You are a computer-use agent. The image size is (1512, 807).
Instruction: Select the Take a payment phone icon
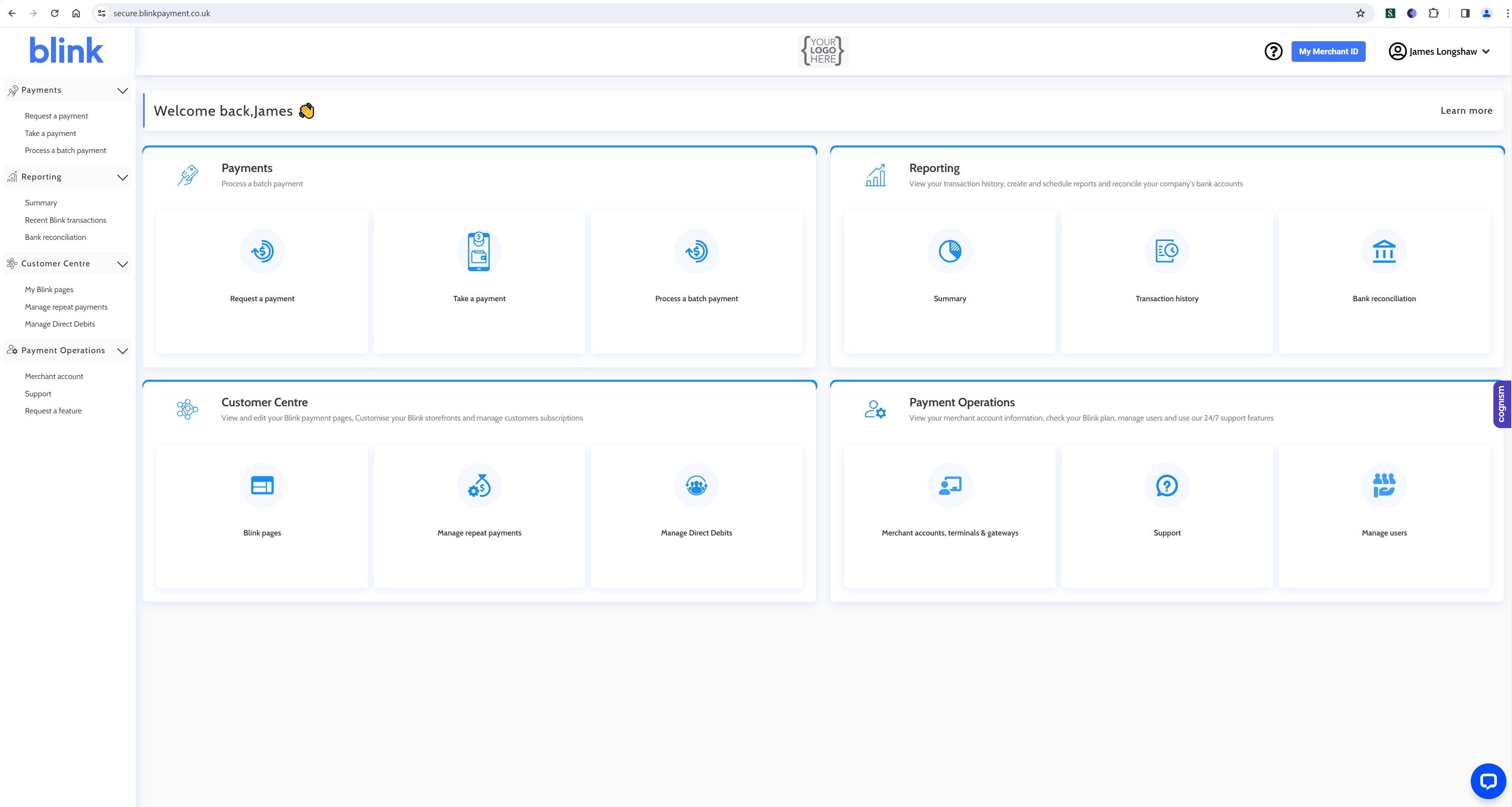coord(479,251)
